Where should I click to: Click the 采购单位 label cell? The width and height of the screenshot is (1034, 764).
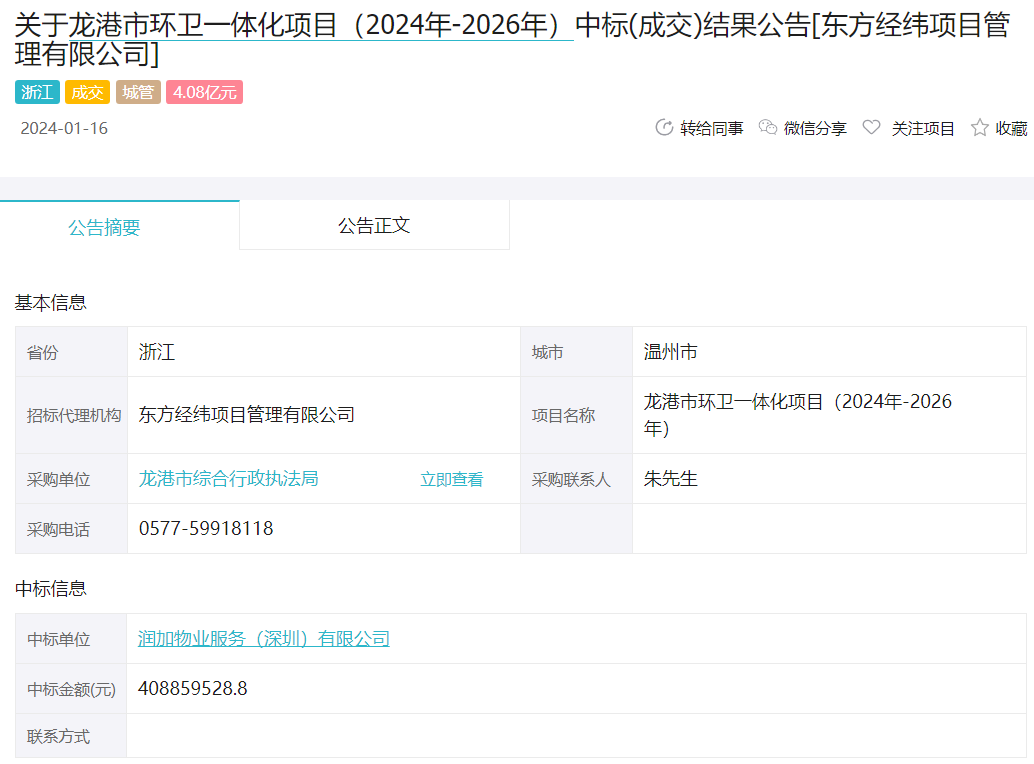72,479
